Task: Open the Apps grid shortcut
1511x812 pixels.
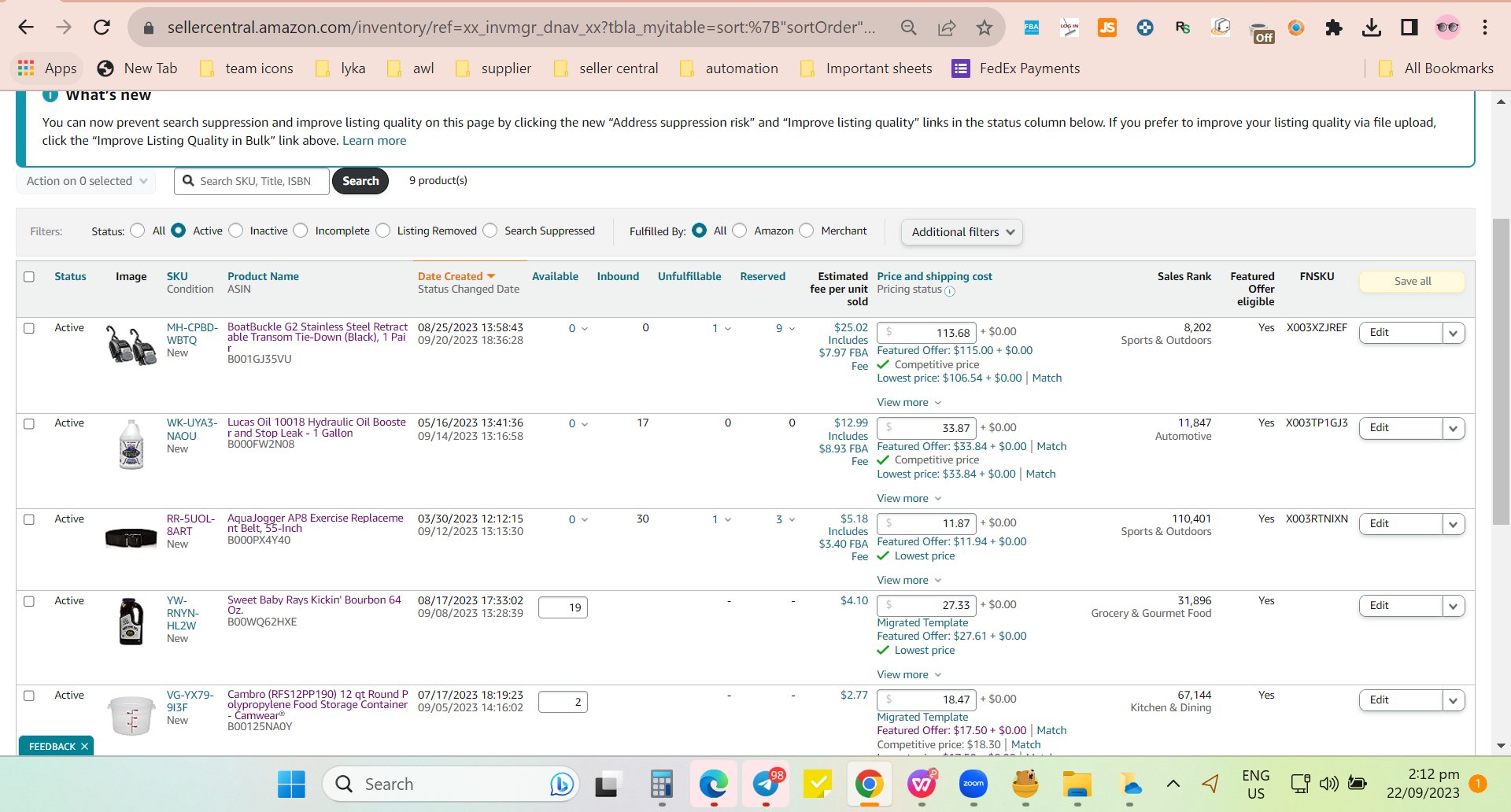Action: point(47,68)
